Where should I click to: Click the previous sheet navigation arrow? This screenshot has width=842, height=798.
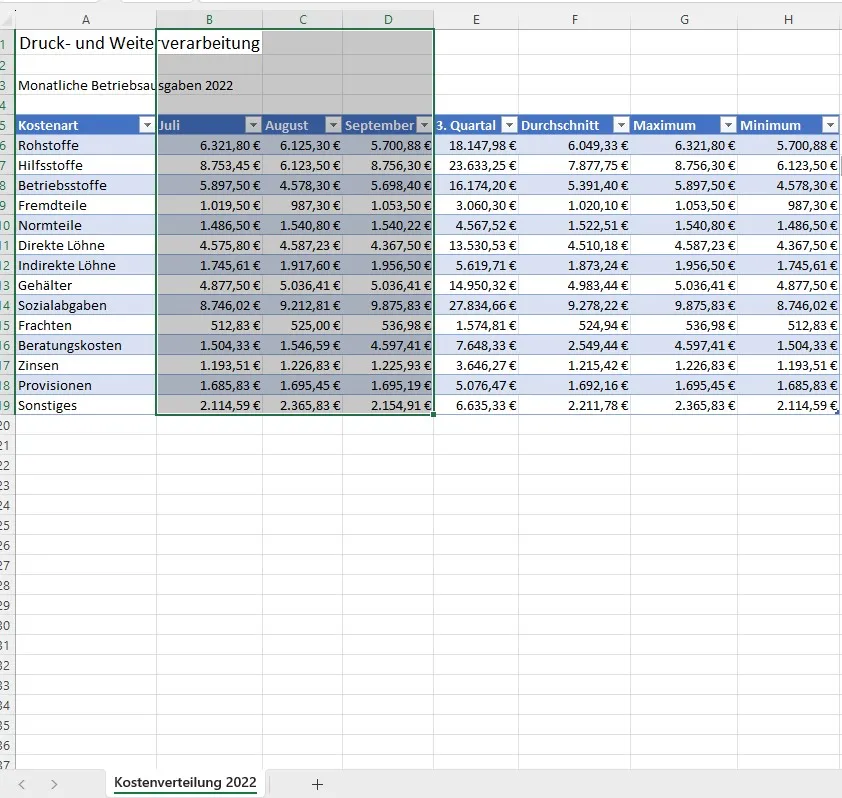point(22,784)
